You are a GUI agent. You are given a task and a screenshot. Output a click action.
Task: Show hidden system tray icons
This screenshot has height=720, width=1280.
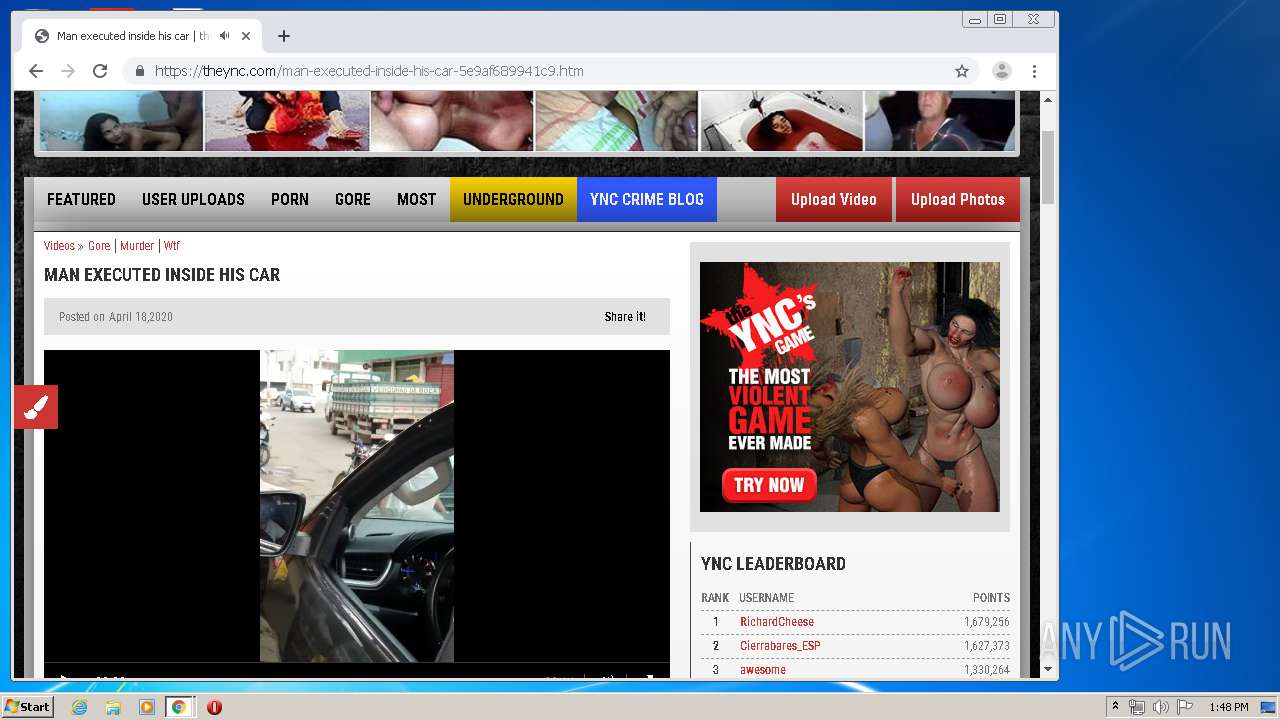(x=1115, y=707)
